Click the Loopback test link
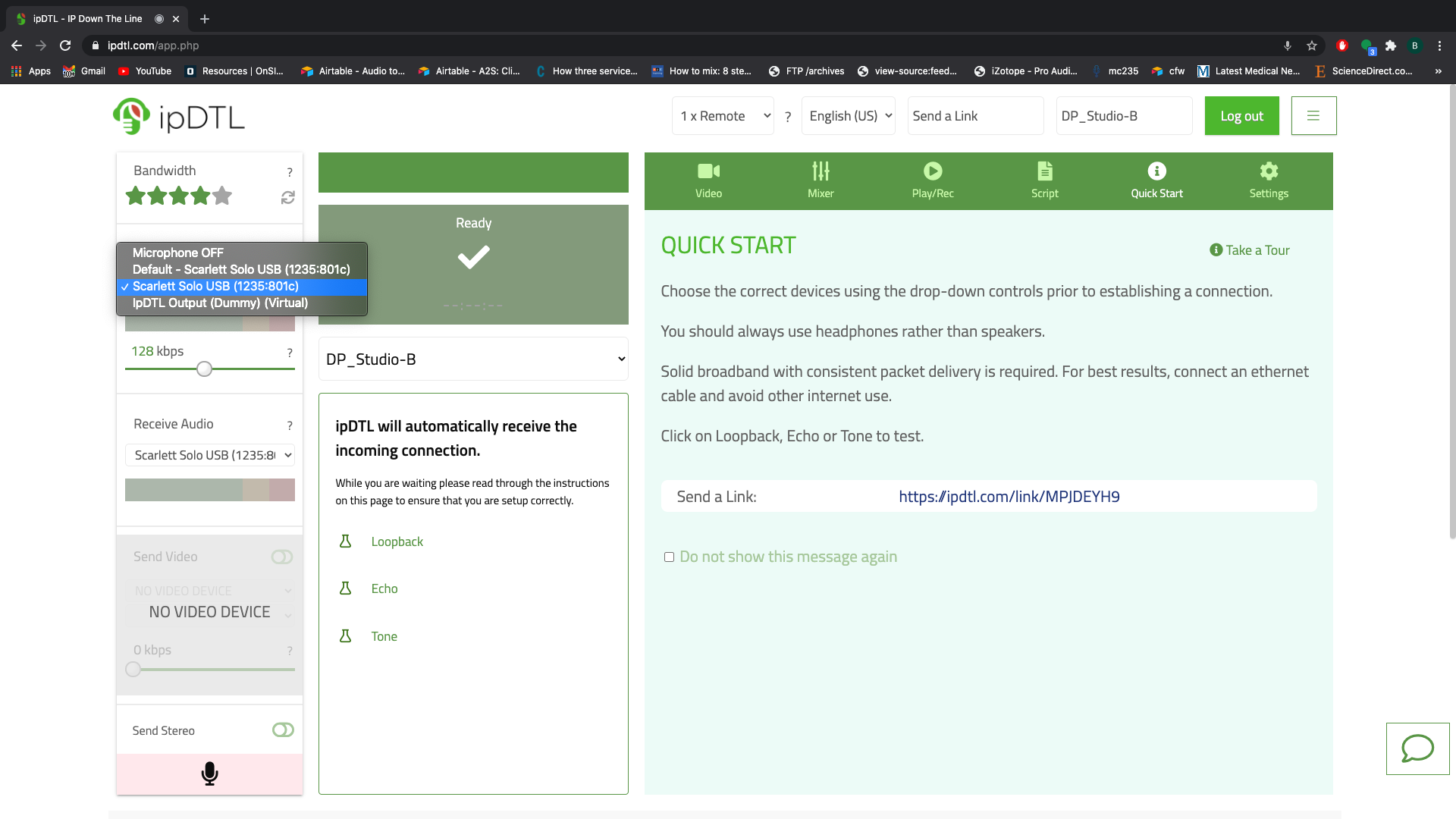Screen dimensions: 1456x819 click(397, 541)
